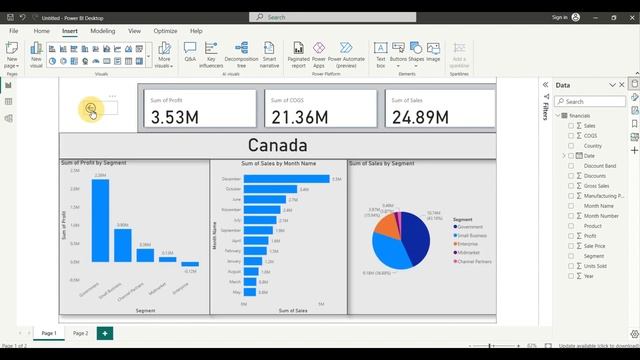Click the plus icon on the right pane rail
640x360 pixels.
634,151
